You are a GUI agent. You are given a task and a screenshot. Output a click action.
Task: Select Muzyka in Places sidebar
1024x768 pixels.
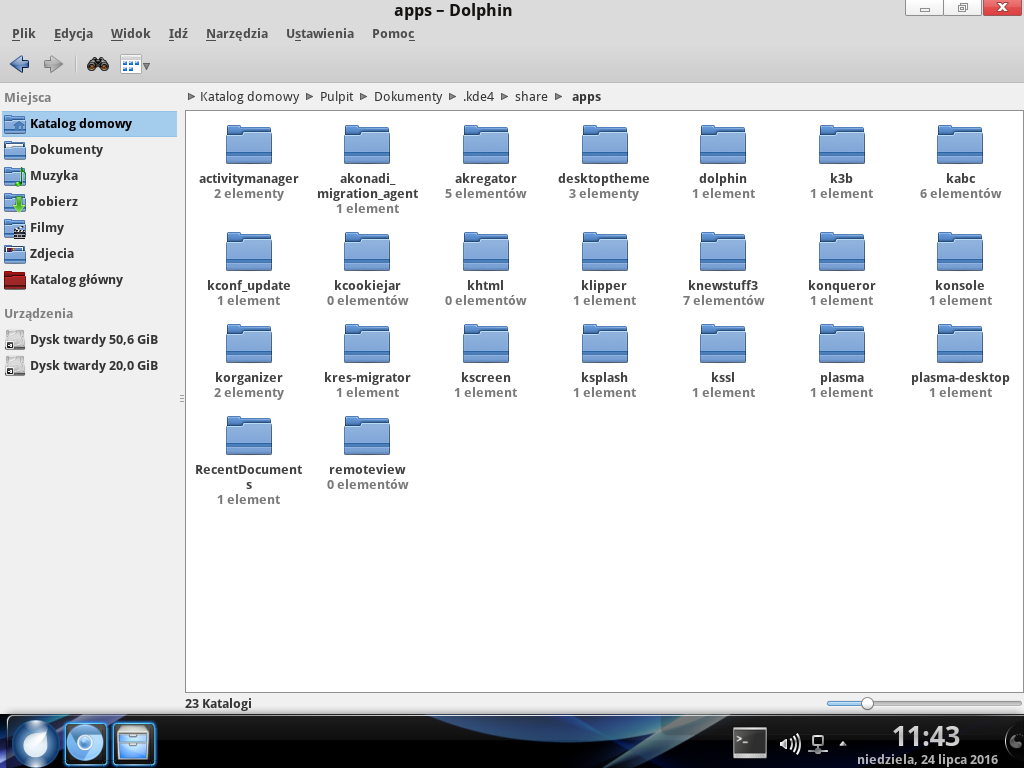coord(54,175)
